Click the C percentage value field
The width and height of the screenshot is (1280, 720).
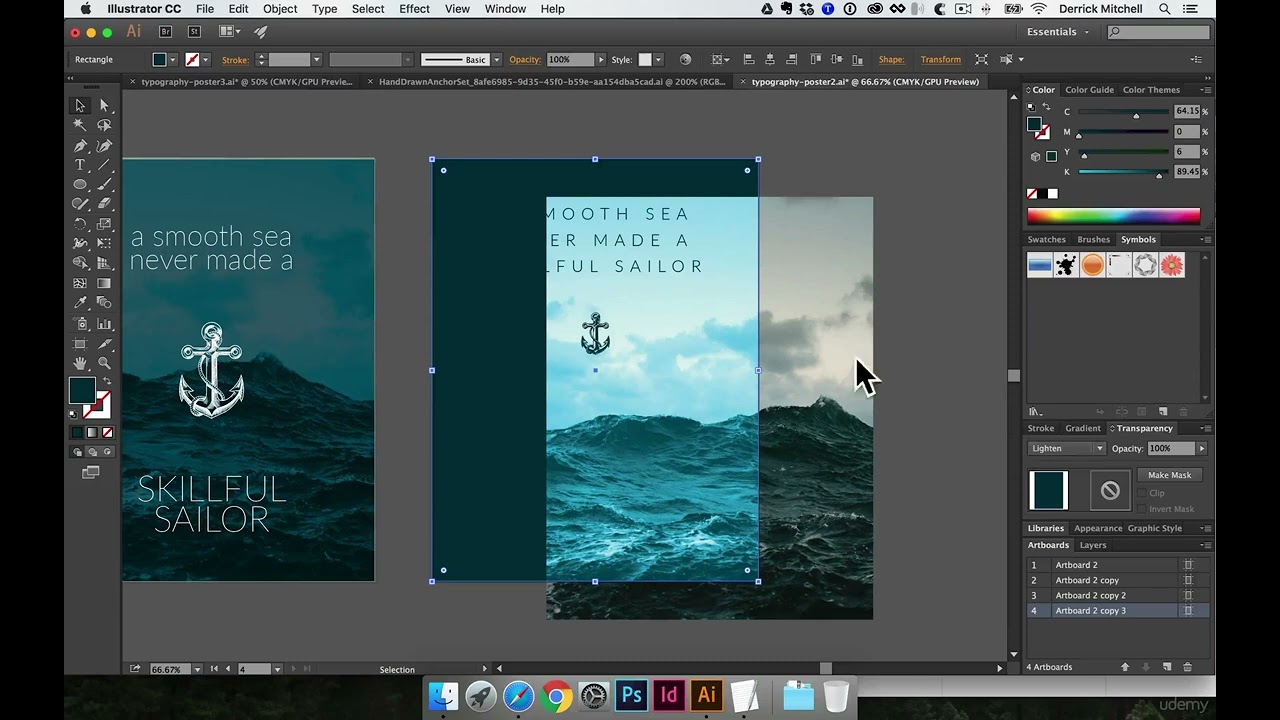pos(1187,111)
